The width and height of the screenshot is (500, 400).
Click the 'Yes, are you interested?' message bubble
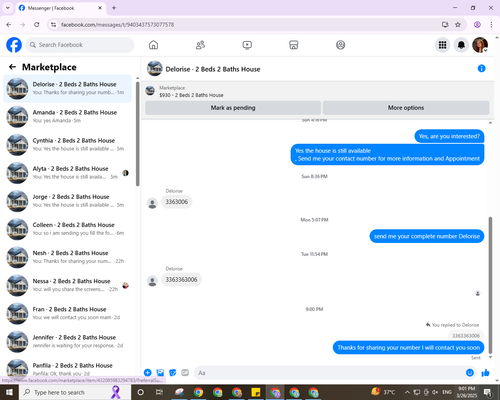pyautogui.click(x=449, y=136)
